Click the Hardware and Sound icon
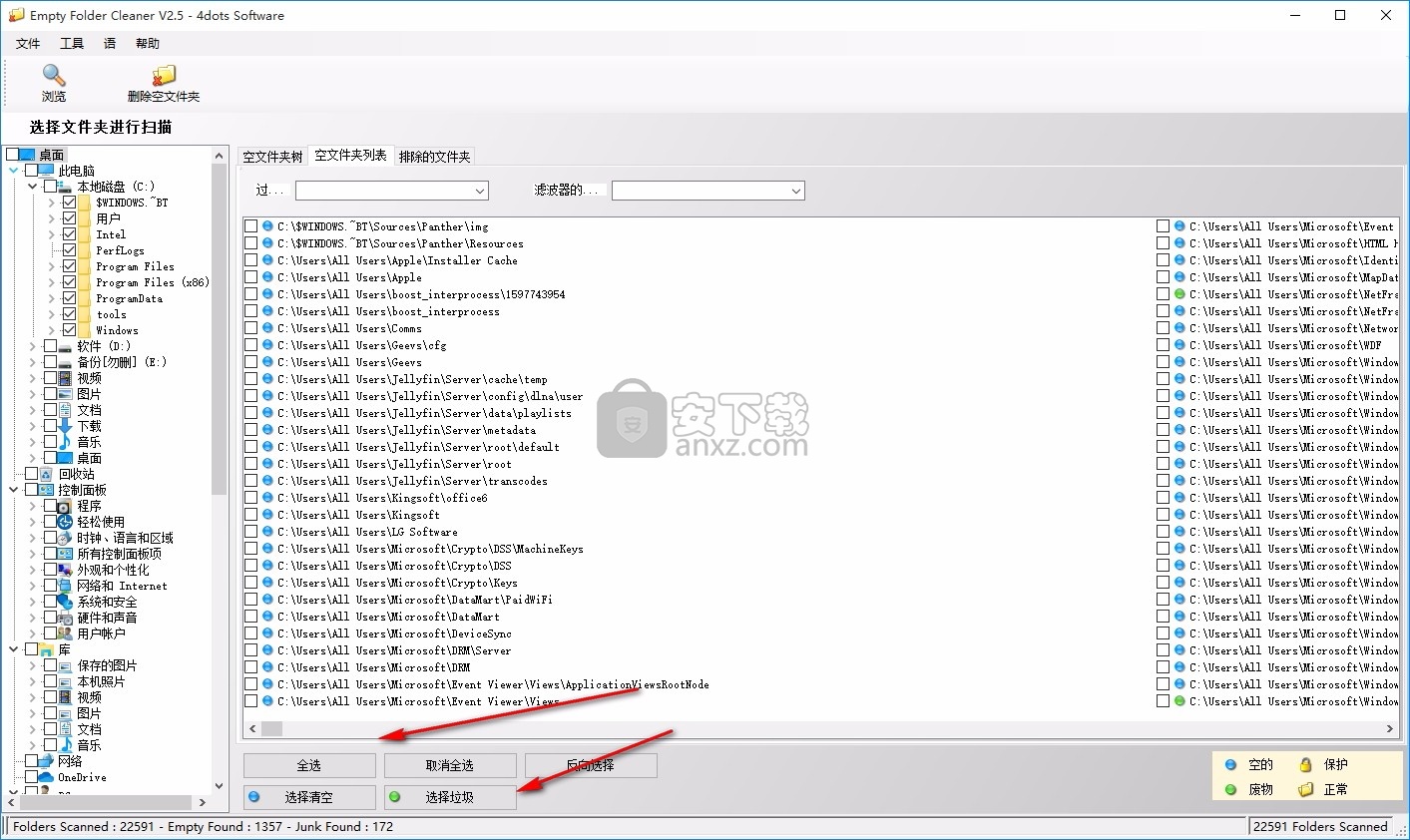Image resolution: width=1410 pixels, height=840 pixels. (x=66, y=618)
